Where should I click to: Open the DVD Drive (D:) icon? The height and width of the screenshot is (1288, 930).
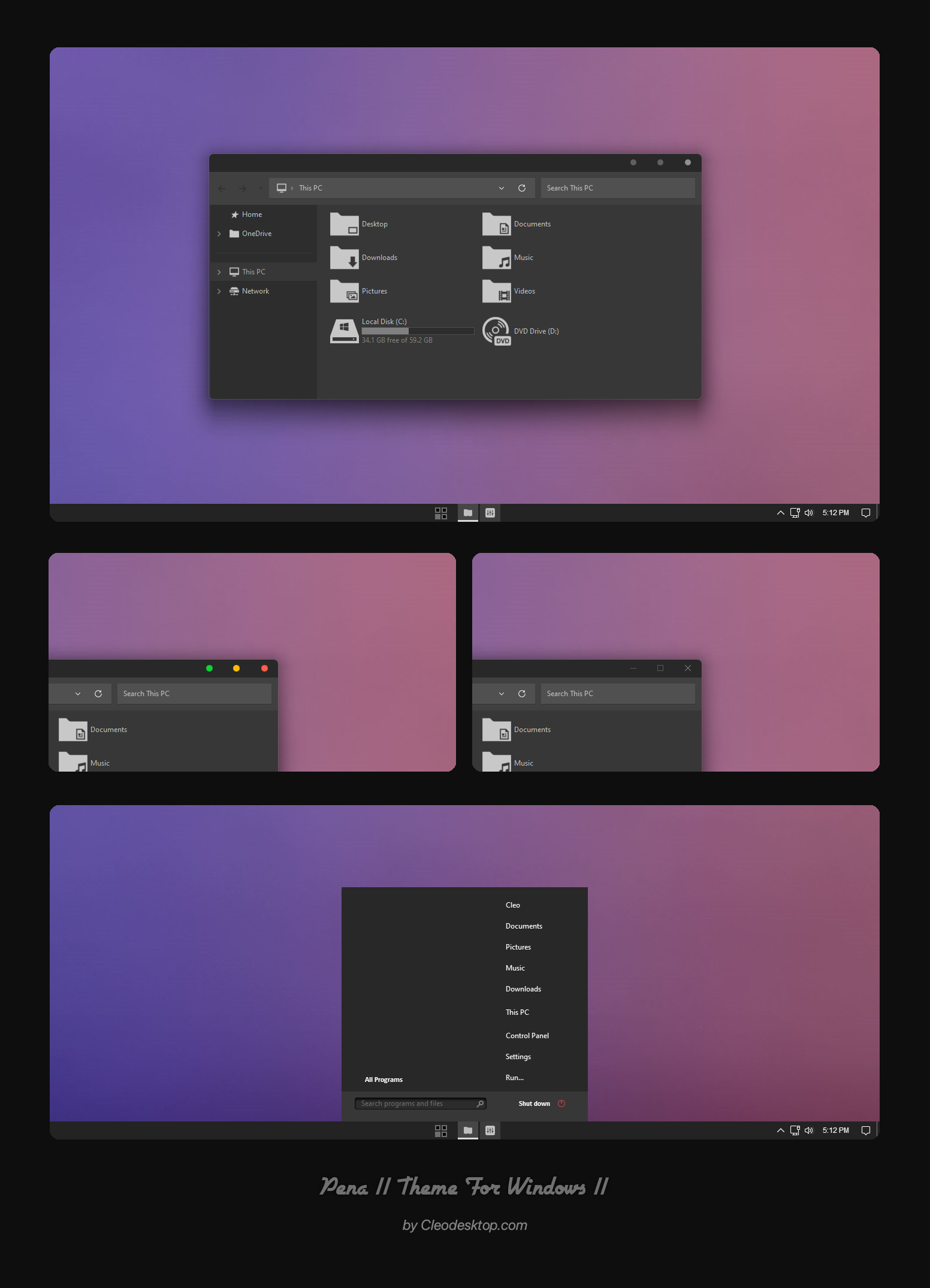496,331
